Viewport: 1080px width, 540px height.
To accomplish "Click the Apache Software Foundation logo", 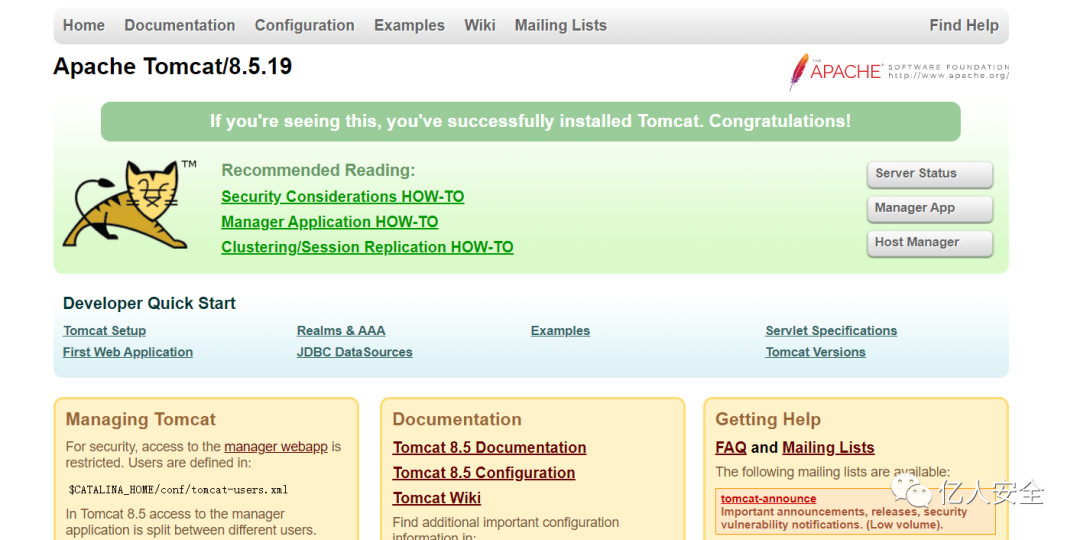I will [x=898, y=71].
